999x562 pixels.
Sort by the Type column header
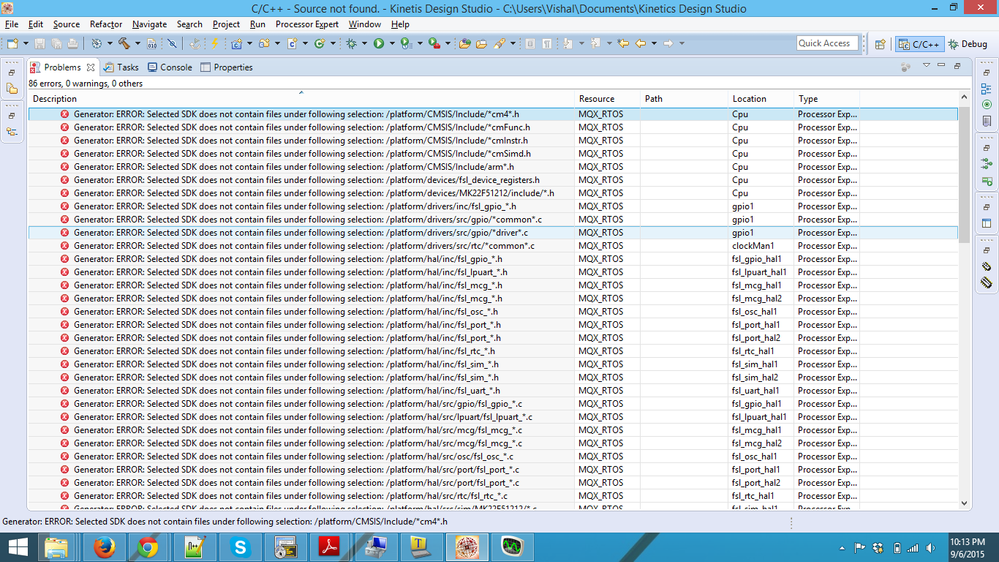tap(826, 99)
